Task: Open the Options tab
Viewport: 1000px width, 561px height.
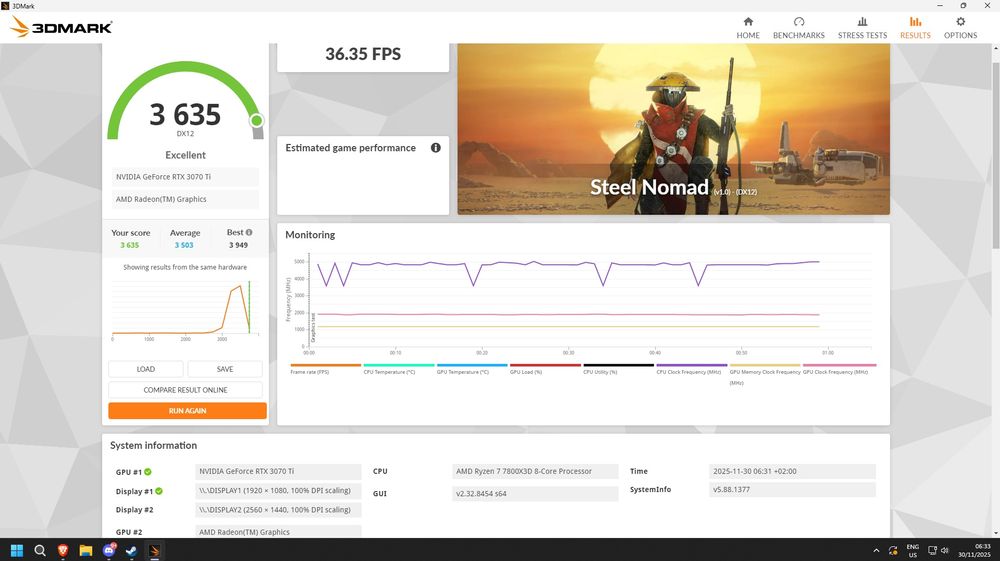Action: click(960, 28)
